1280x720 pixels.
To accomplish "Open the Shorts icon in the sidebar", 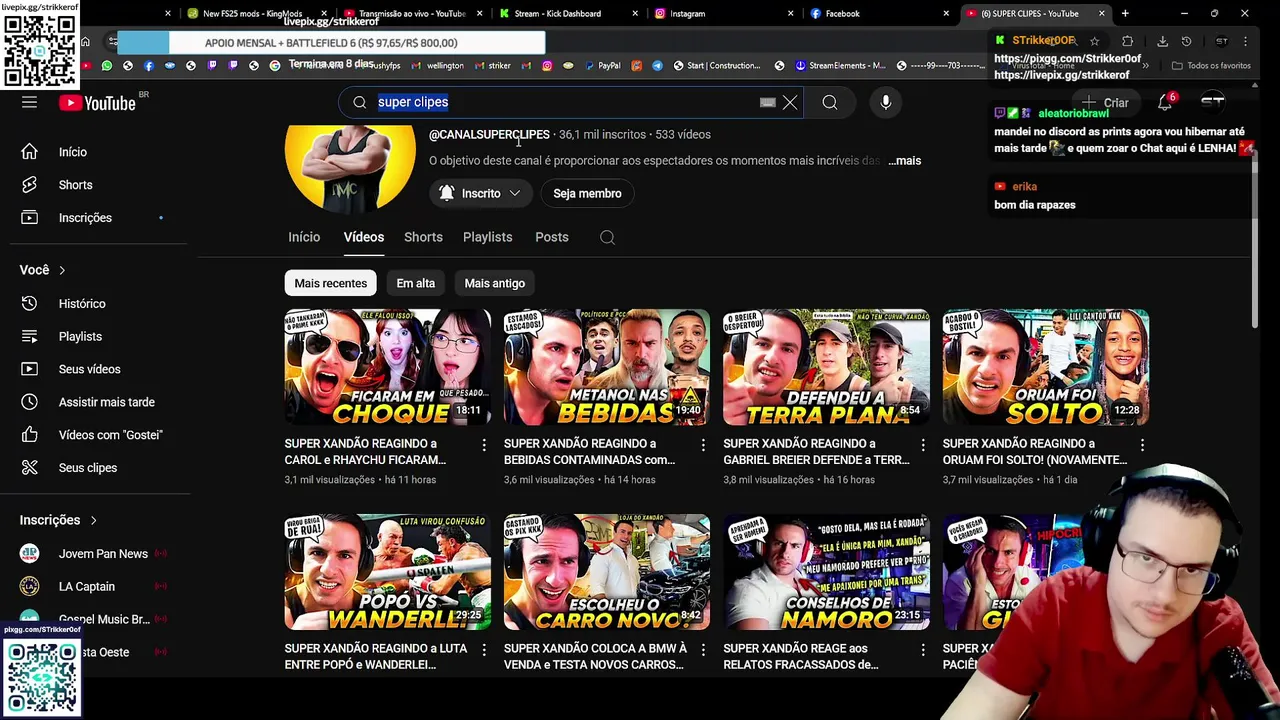I will click(29, 185).
